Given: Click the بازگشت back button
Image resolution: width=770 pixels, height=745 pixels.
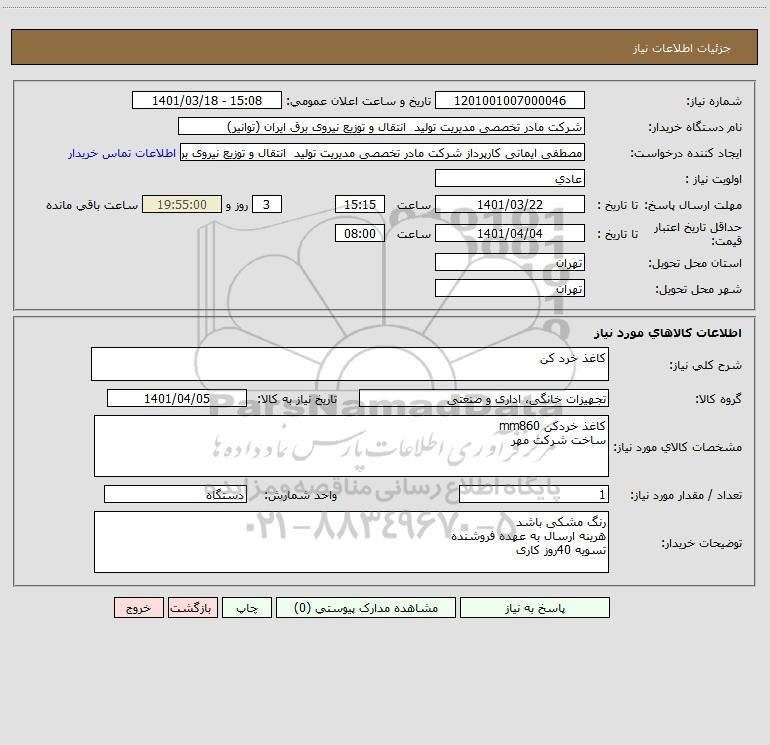Looking at the screenshot, I should [x=192, y=608].
